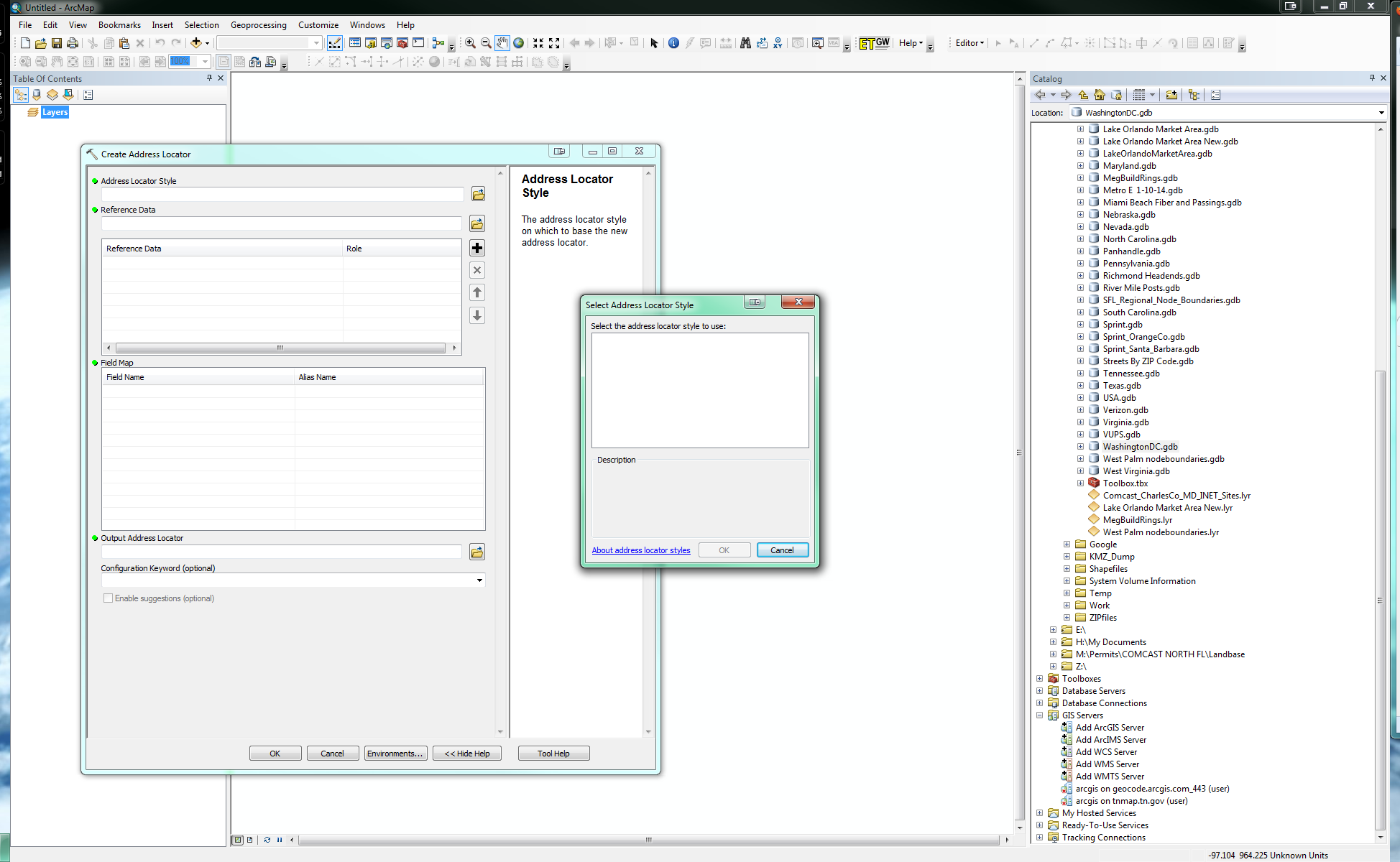Image resolution: width=1400 pixels, height=862 pixels.
Task: Click About address locator styles link
Action: coord(641,550)
